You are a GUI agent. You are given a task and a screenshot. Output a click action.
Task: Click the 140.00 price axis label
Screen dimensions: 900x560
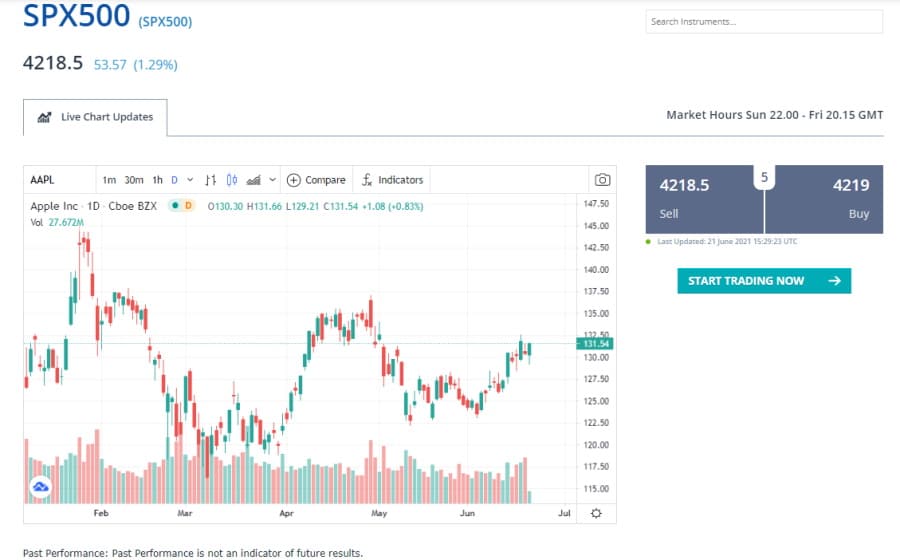(x=596, y=270)
